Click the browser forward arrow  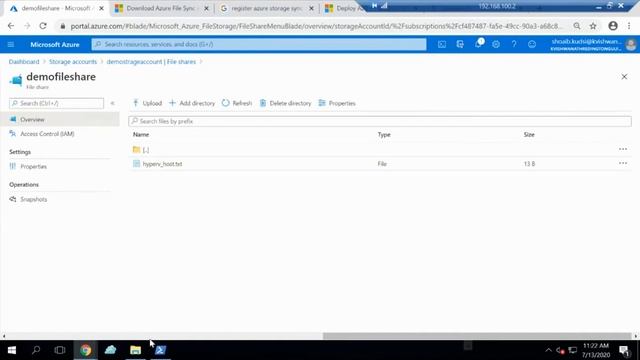click(27, 26)
